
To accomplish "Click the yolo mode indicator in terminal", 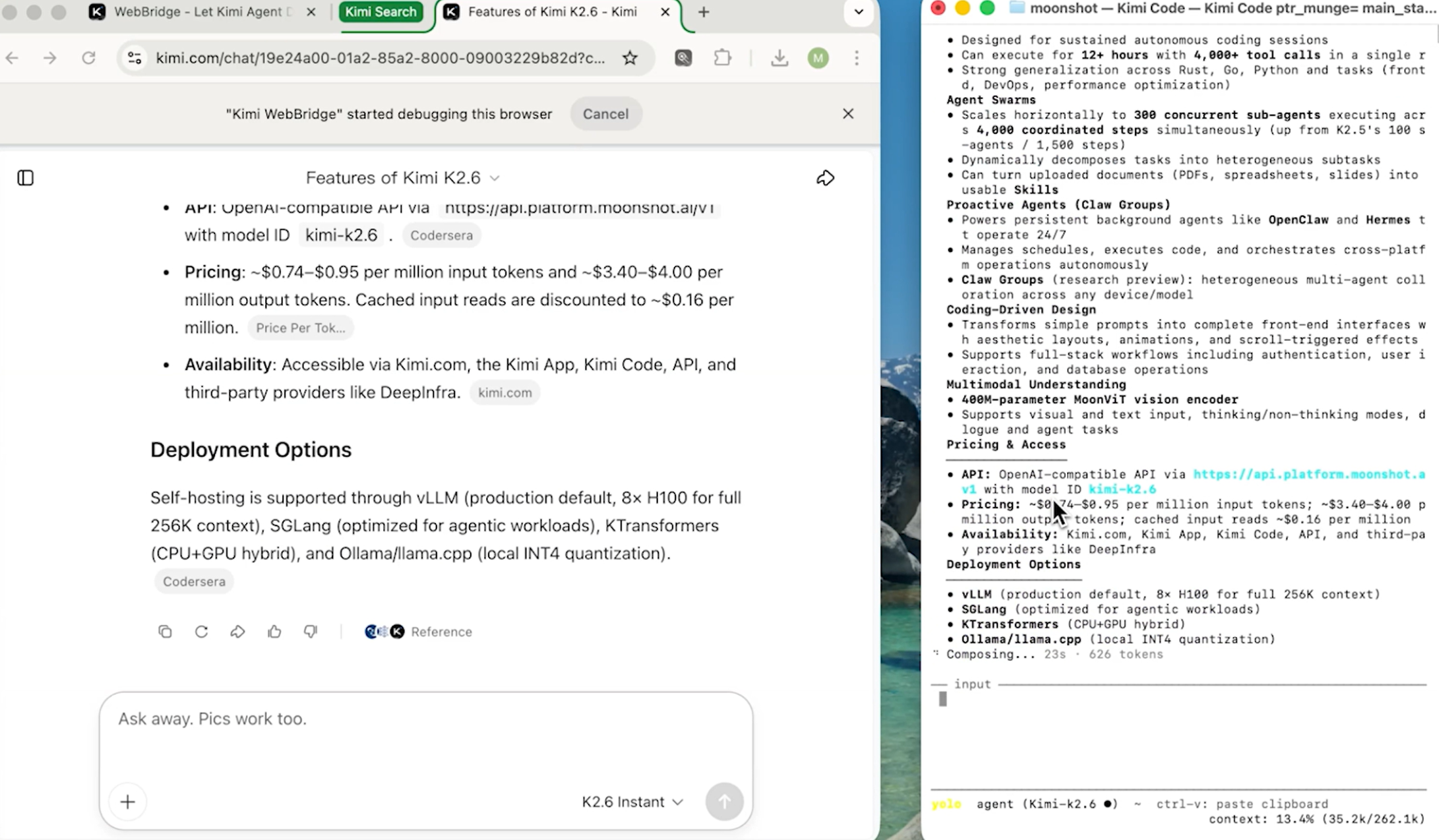I will tap(946, 804).
